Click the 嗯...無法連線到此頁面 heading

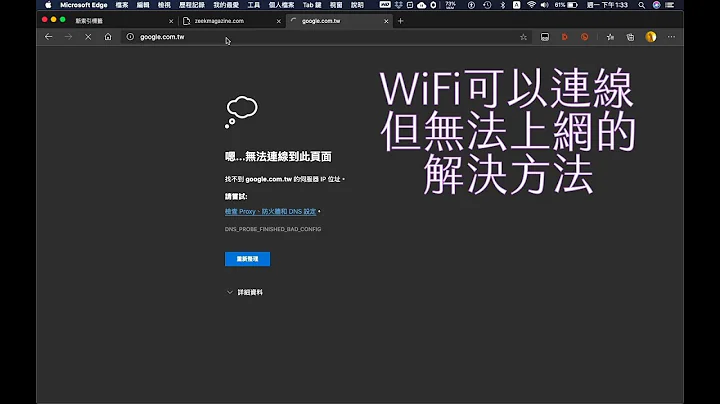coord(278,157)
